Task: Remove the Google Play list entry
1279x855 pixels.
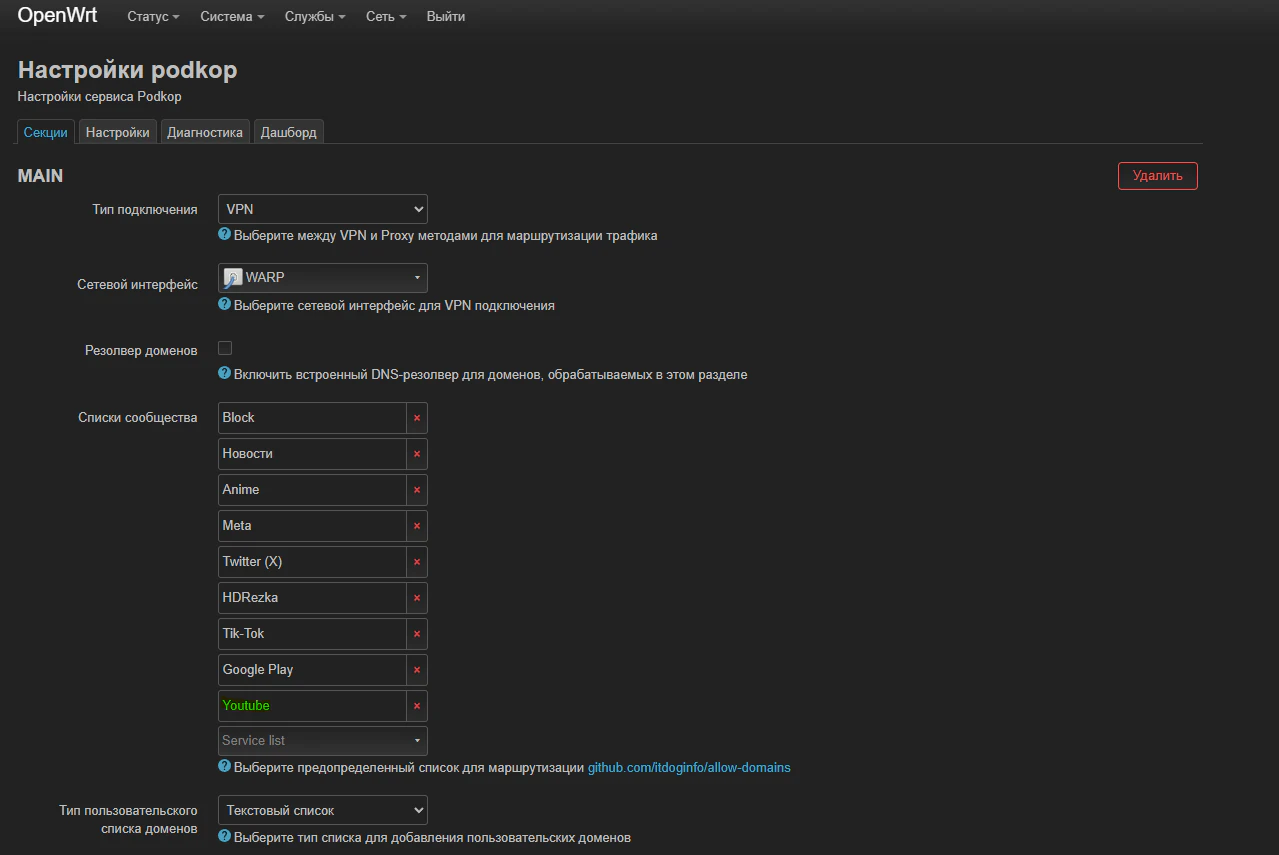Action: (417, 670)
